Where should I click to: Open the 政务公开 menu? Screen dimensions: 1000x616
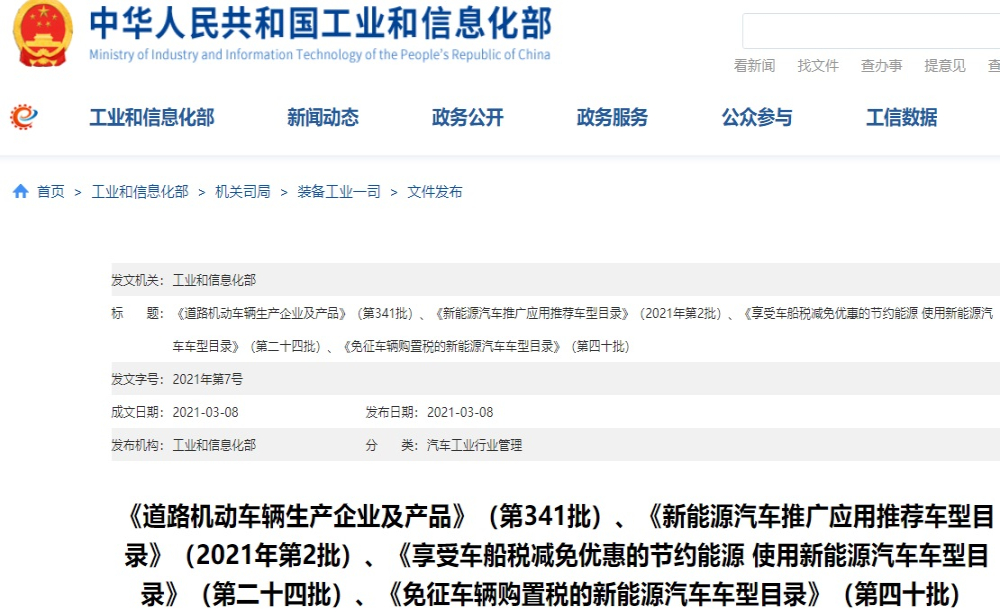coord(467,117)
